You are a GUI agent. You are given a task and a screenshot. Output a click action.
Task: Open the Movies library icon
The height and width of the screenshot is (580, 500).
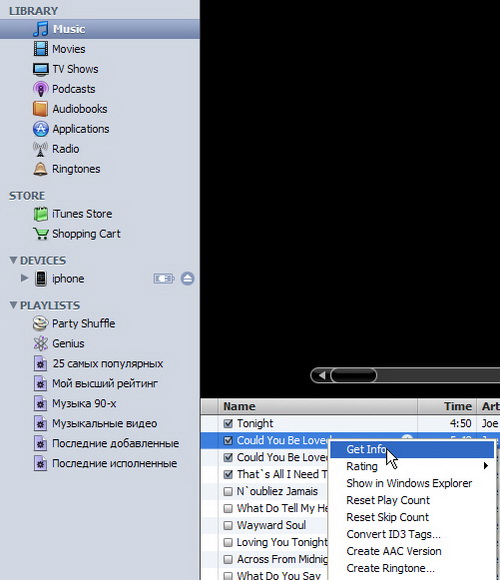click(x=41, y=49)
